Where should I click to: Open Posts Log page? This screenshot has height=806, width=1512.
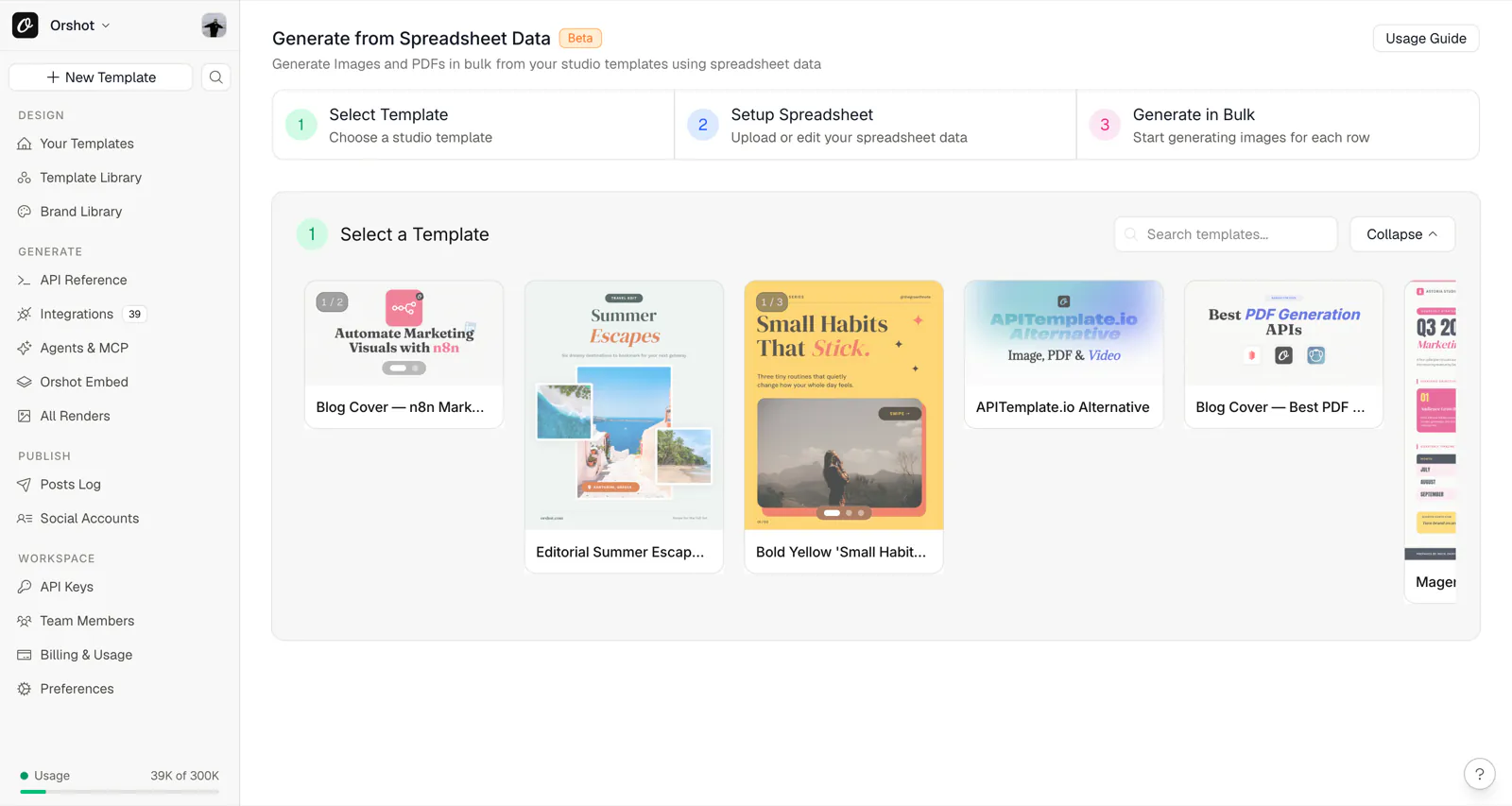click(x=70, y=485)
